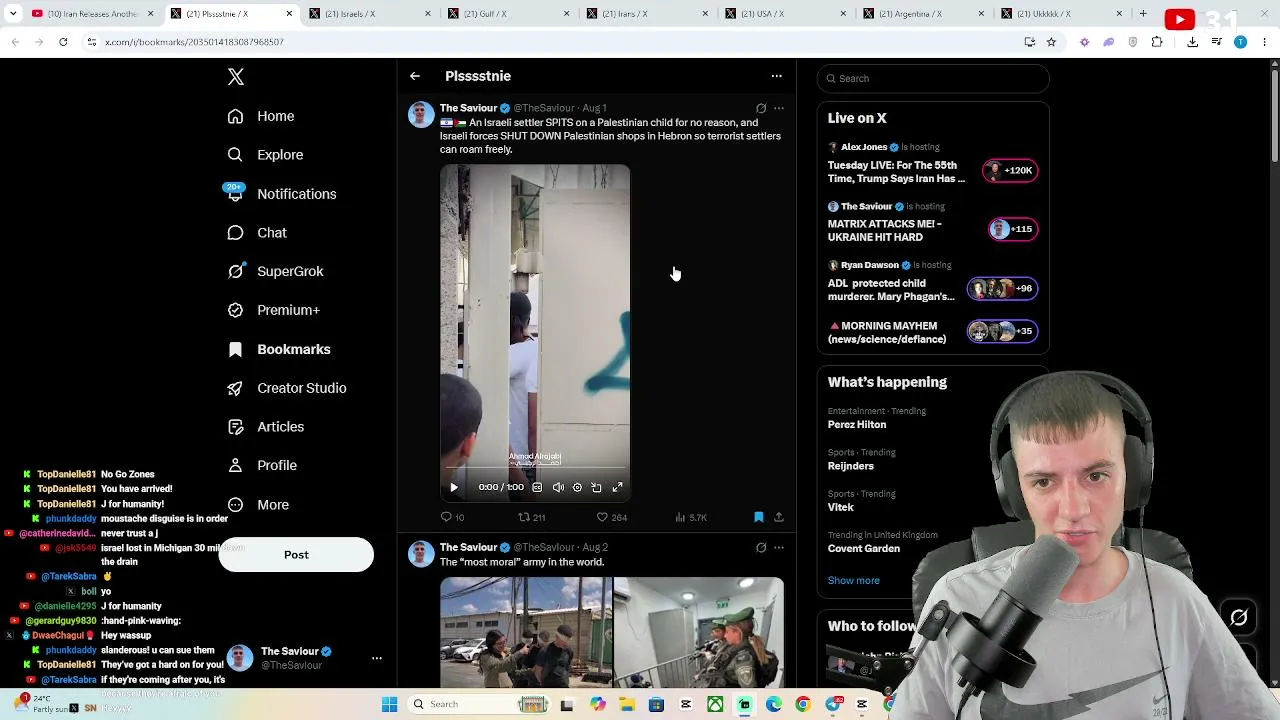The height and width of the screenshot is (720, 1280).
Task: Join Ryan Dawson ADL live broadcast
Action: click(x=933, y=282)
